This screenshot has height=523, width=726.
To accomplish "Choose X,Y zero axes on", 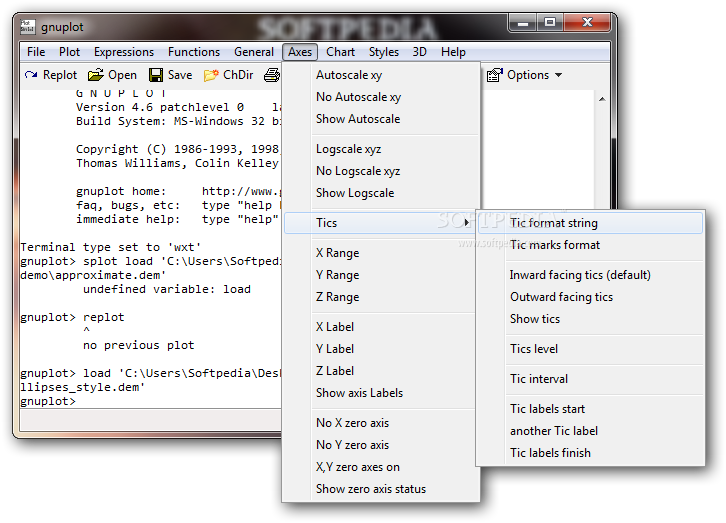I will 381,467.
